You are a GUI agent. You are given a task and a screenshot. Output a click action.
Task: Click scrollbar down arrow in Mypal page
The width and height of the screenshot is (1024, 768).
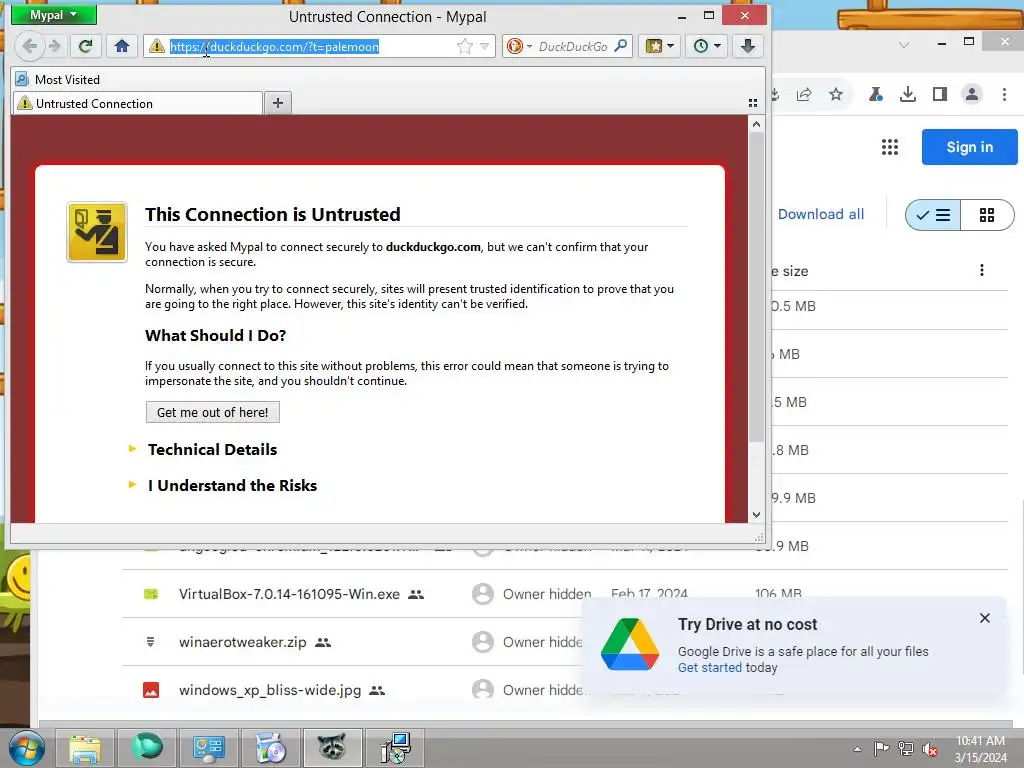(756, 515)
